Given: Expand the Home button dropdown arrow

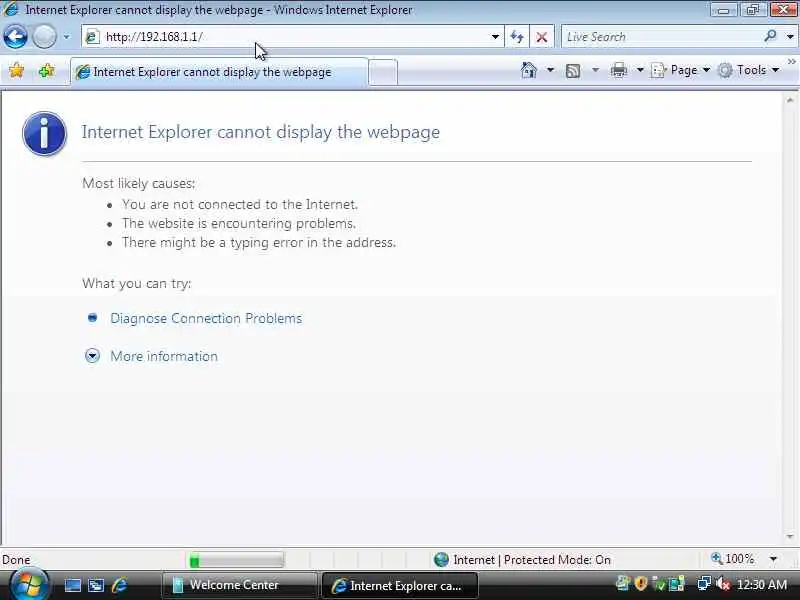Looking at the screenshot, I should coord(550,70).
